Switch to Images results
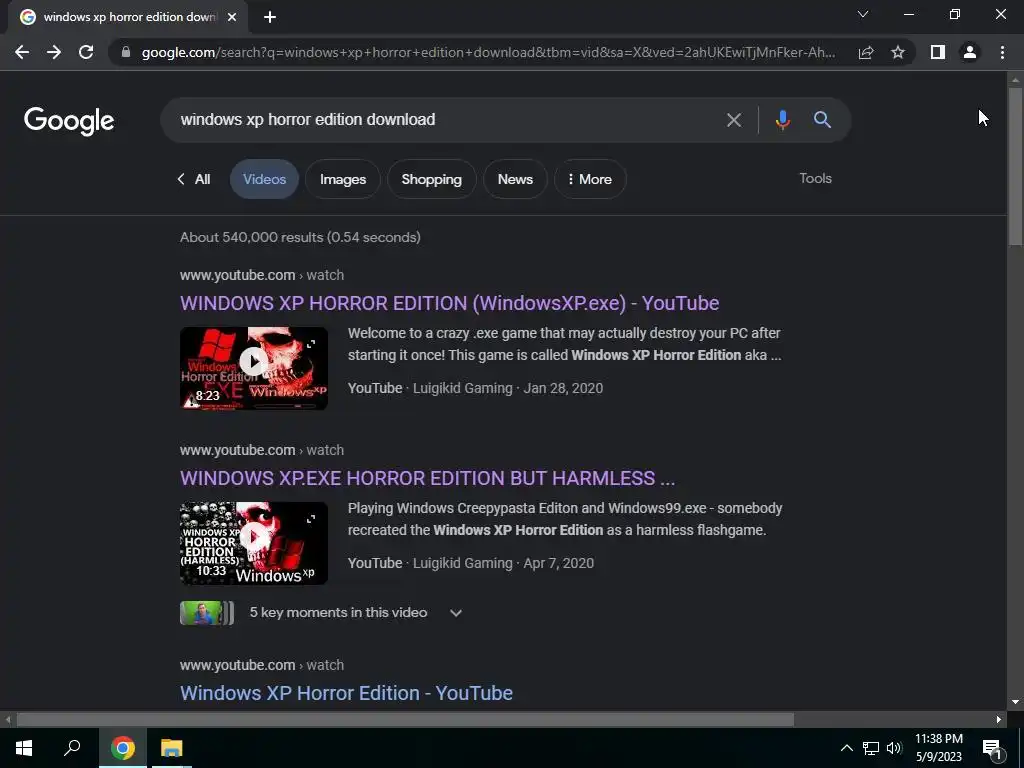This screenshot has height=768, width=1024. (343, 179)
